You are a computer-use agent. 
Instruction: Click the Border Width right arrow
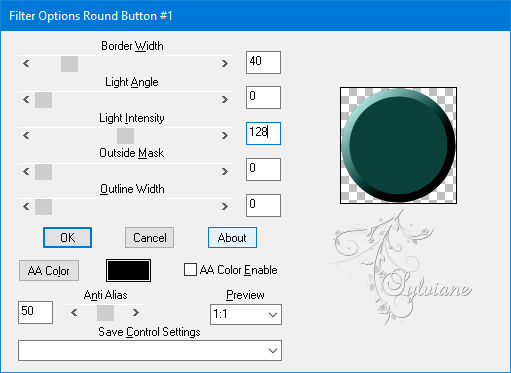tap(225, 63)
